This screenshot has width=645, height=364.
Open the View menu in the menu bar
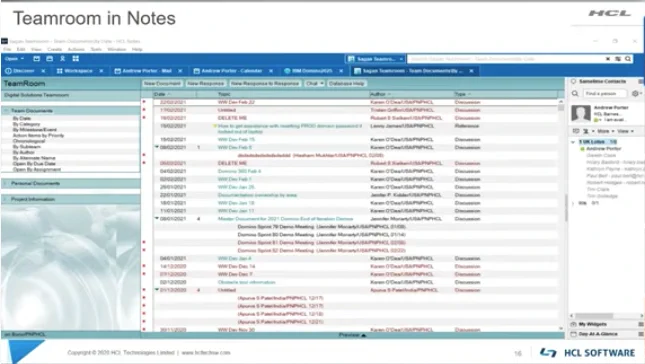36,49
